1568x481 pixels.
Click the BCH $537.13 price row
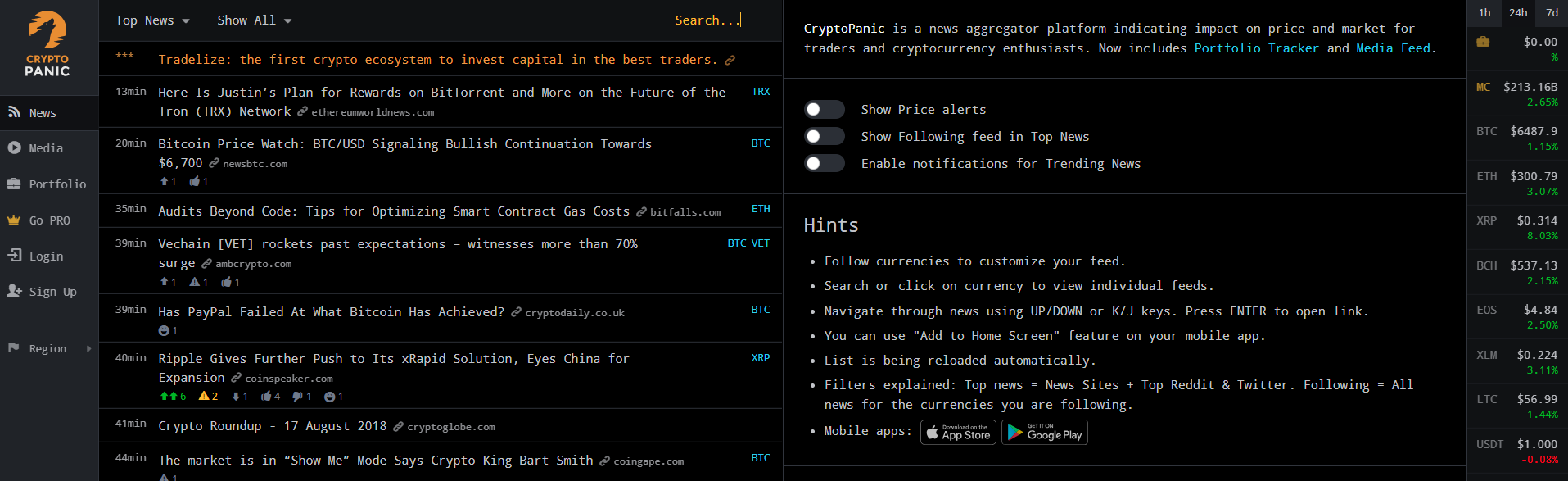pos(1517,273)
